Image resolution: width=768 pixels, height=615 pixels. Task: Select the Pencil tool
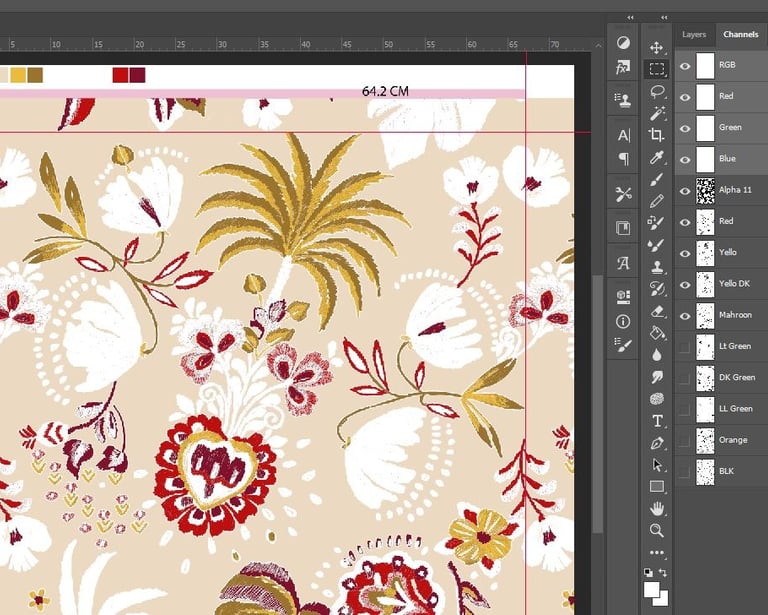coord(656,201)
